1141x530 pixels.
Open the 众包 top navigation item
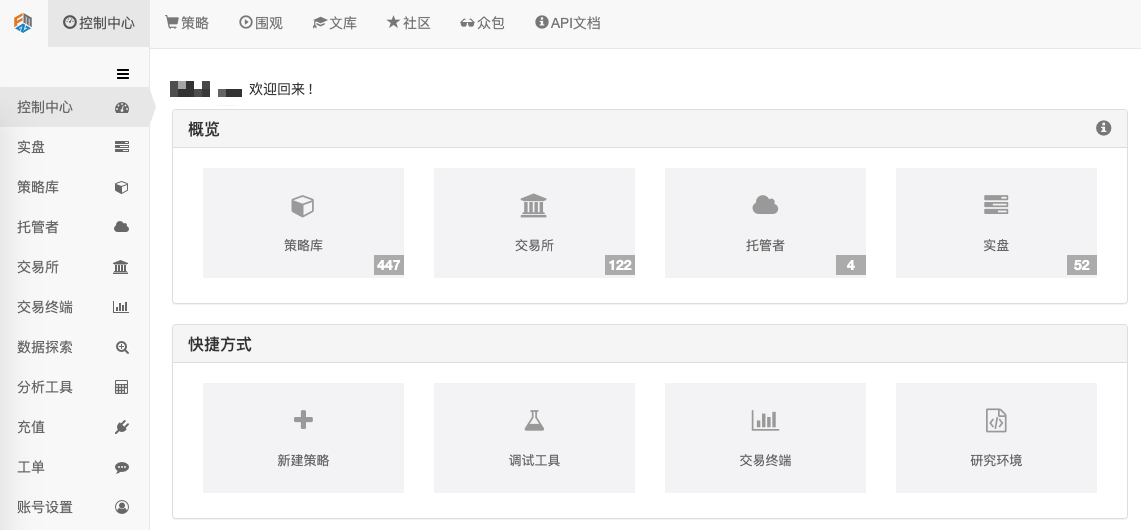click(482, 23)
